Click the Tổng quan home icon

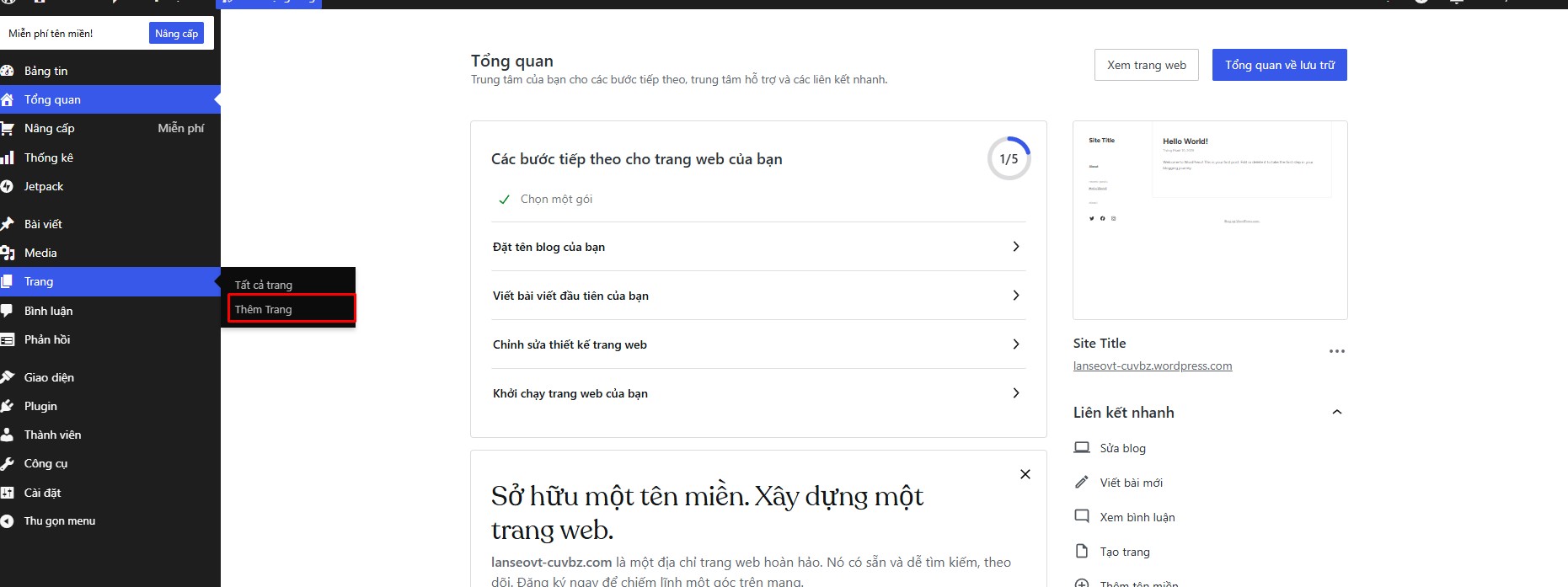pos(7,99)
